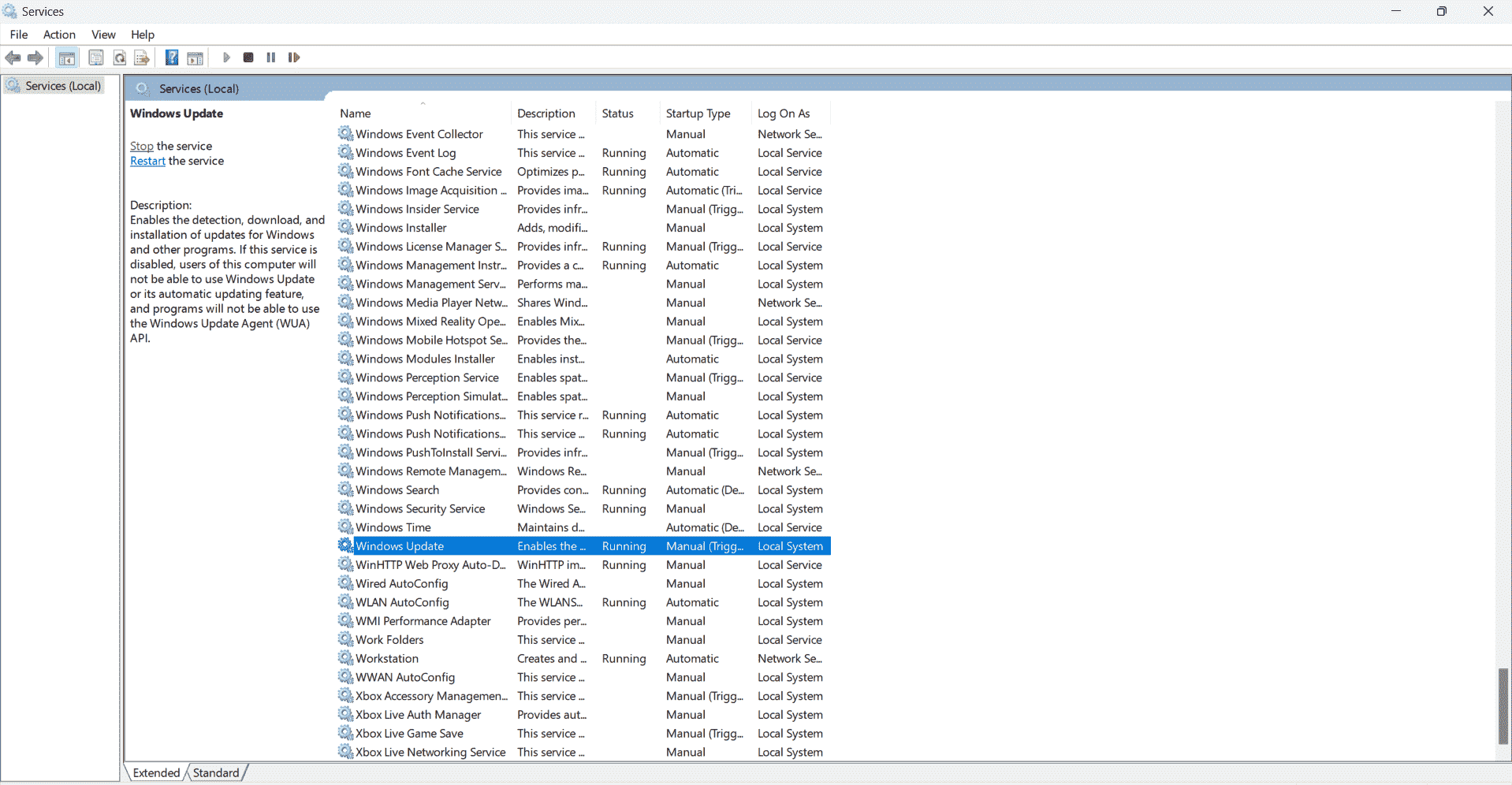Select the Xbox Live Networking Service row
Viewport: 1512px width, 785px height.
583,752
